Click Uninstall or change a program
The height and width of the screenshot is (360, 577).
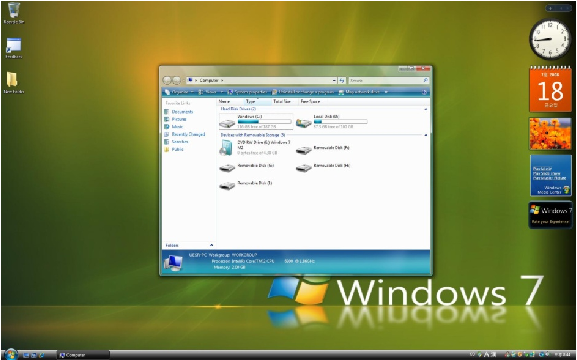tap(304, 92)
